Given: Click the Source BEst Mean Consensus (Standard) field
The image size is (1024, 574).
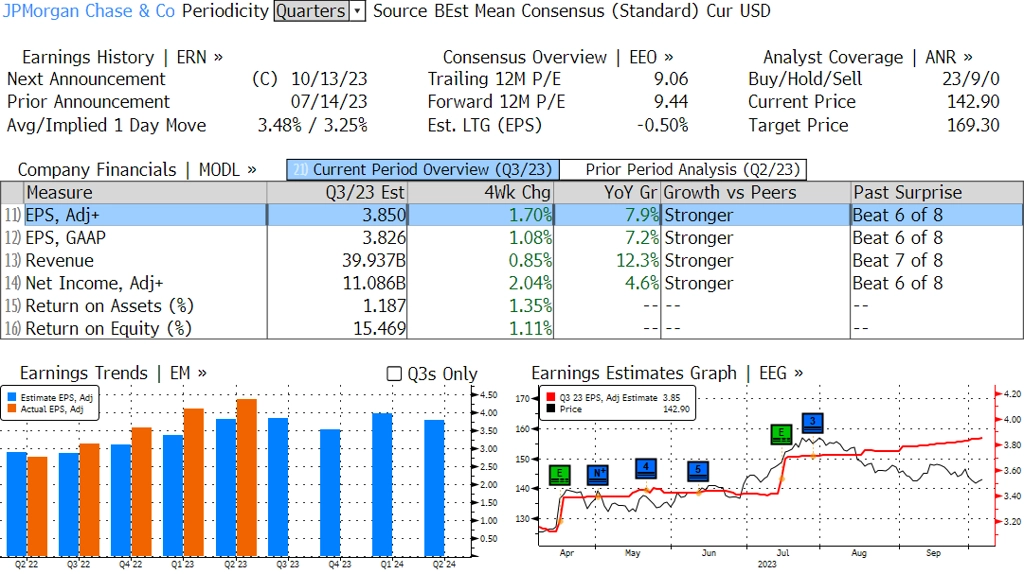Looking at the screenshot, I should tap(536, 11).
